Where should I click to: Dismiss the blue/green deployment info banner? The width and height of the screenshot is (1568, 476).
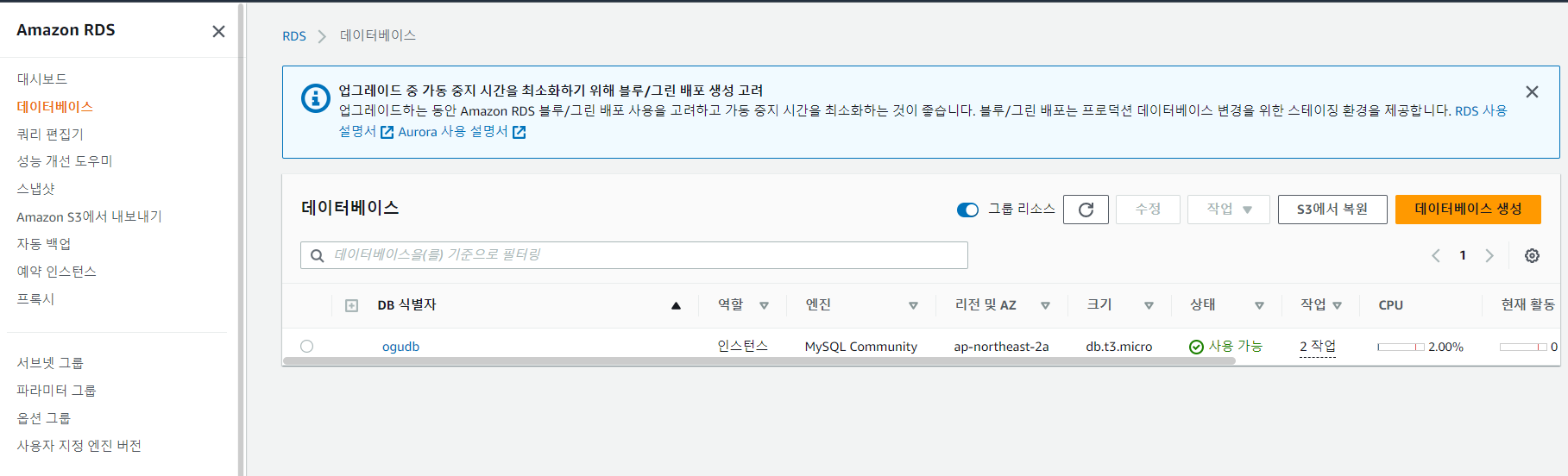click(x=1532, y=91)
